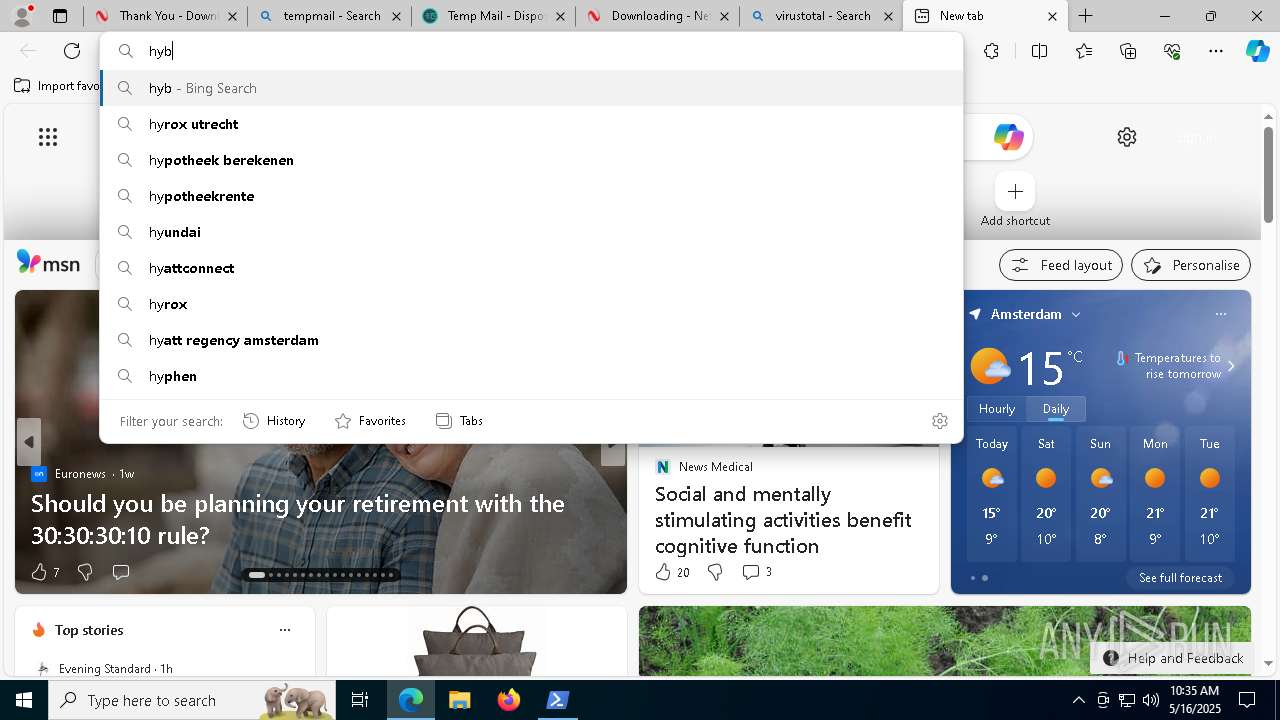Choose the hypotheek berekenen suggestion
Image resolution: width=1280 pixels, height=720 pixels.
click(x=531, y=160)
